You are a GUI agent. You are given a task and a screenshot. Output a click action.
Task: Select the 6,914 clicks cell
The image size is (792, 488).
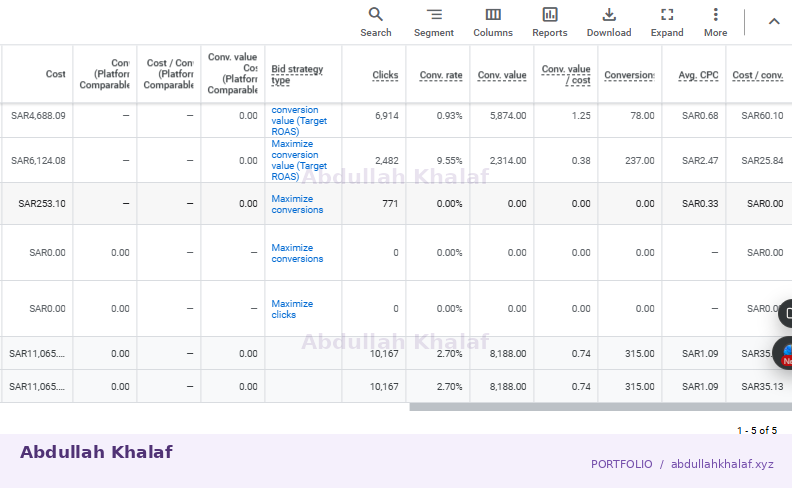pos(386,116)
